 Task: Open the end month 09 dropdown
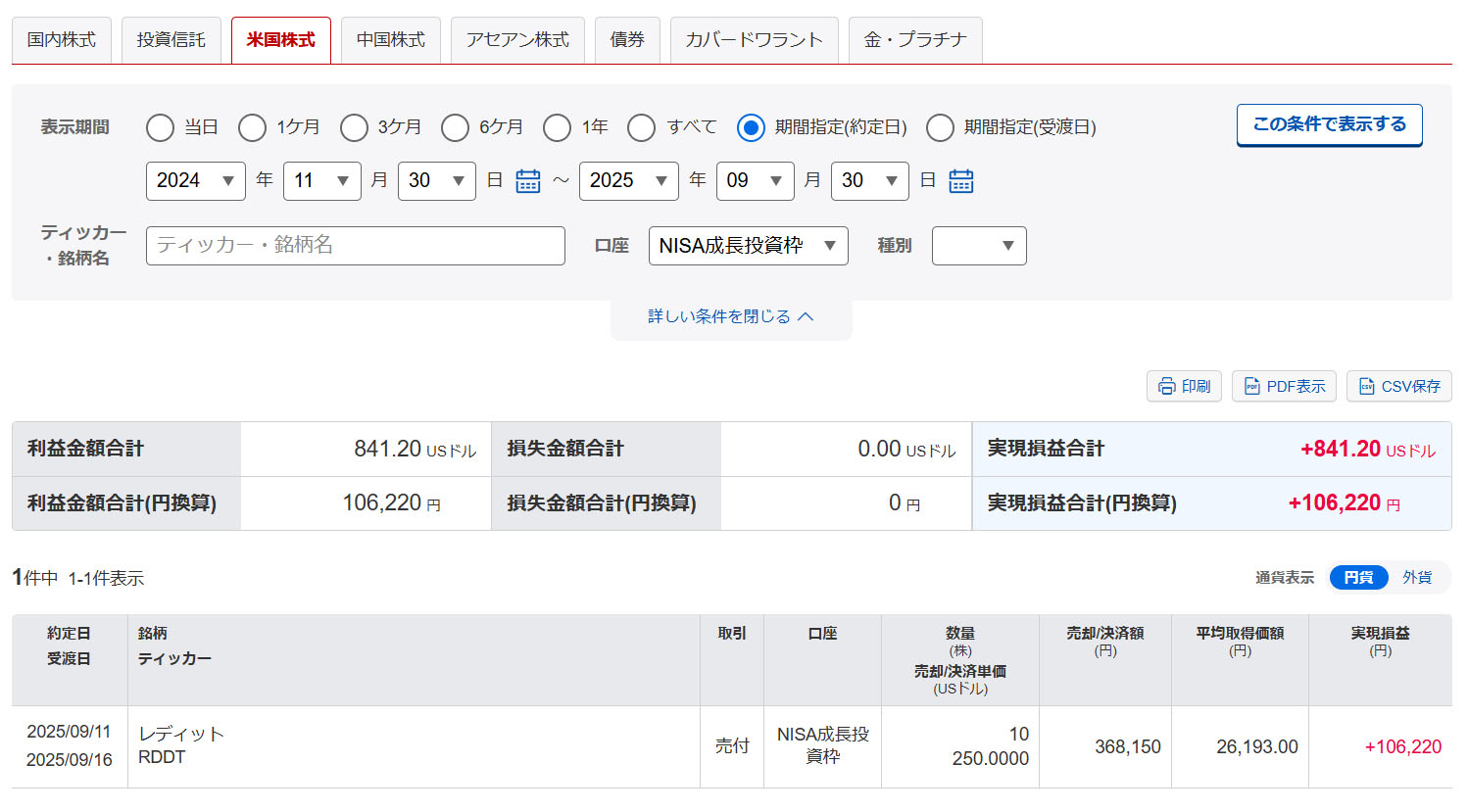[x=755, y=181]
